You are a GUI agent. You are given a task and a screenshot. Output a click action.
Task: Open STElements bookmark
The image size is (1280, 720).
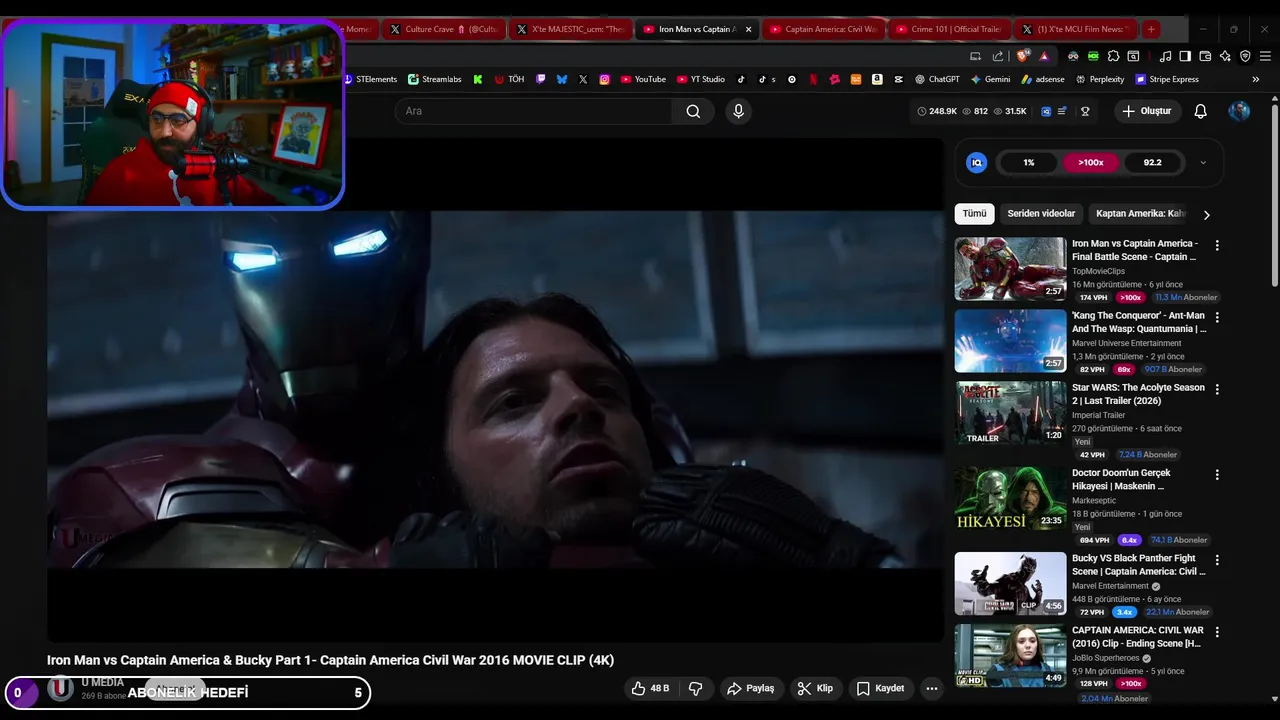370,79
